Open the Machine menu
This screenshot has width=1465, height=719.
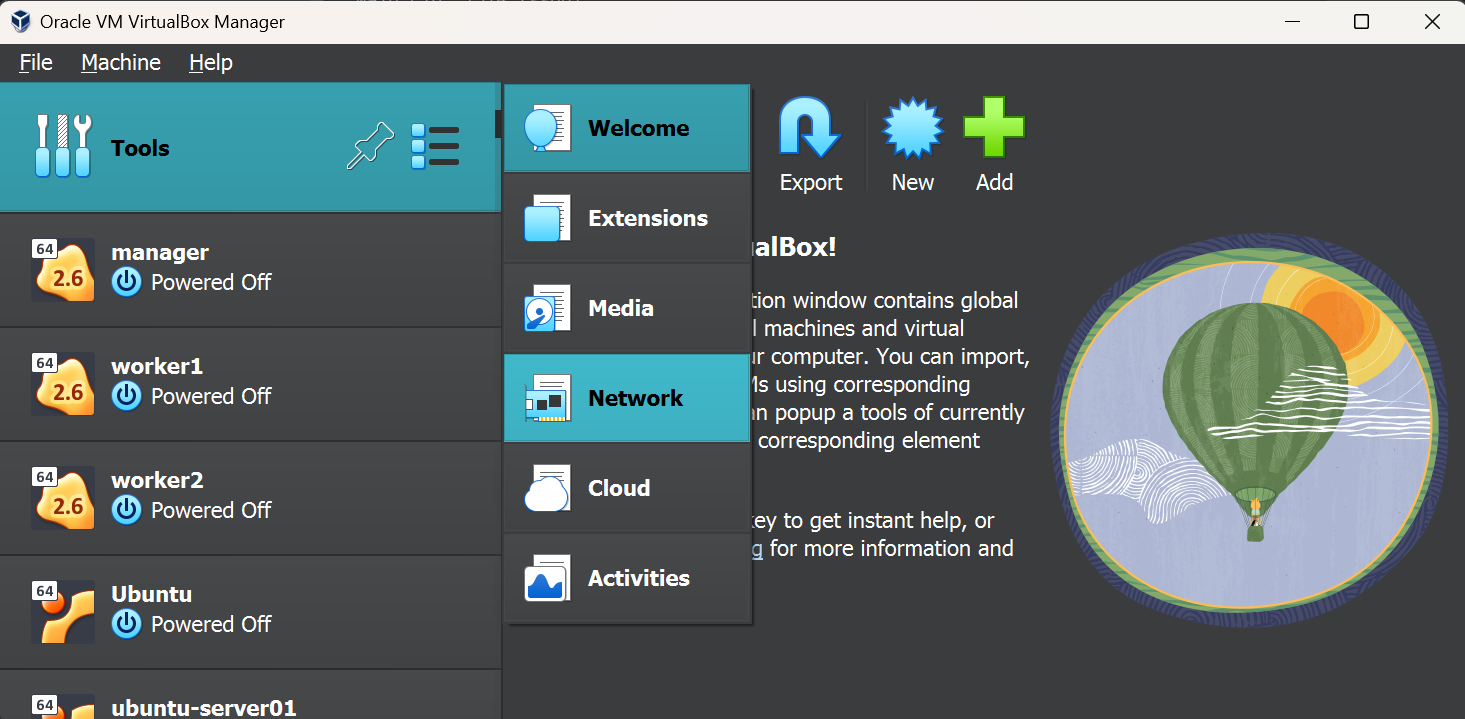point(121,62)
